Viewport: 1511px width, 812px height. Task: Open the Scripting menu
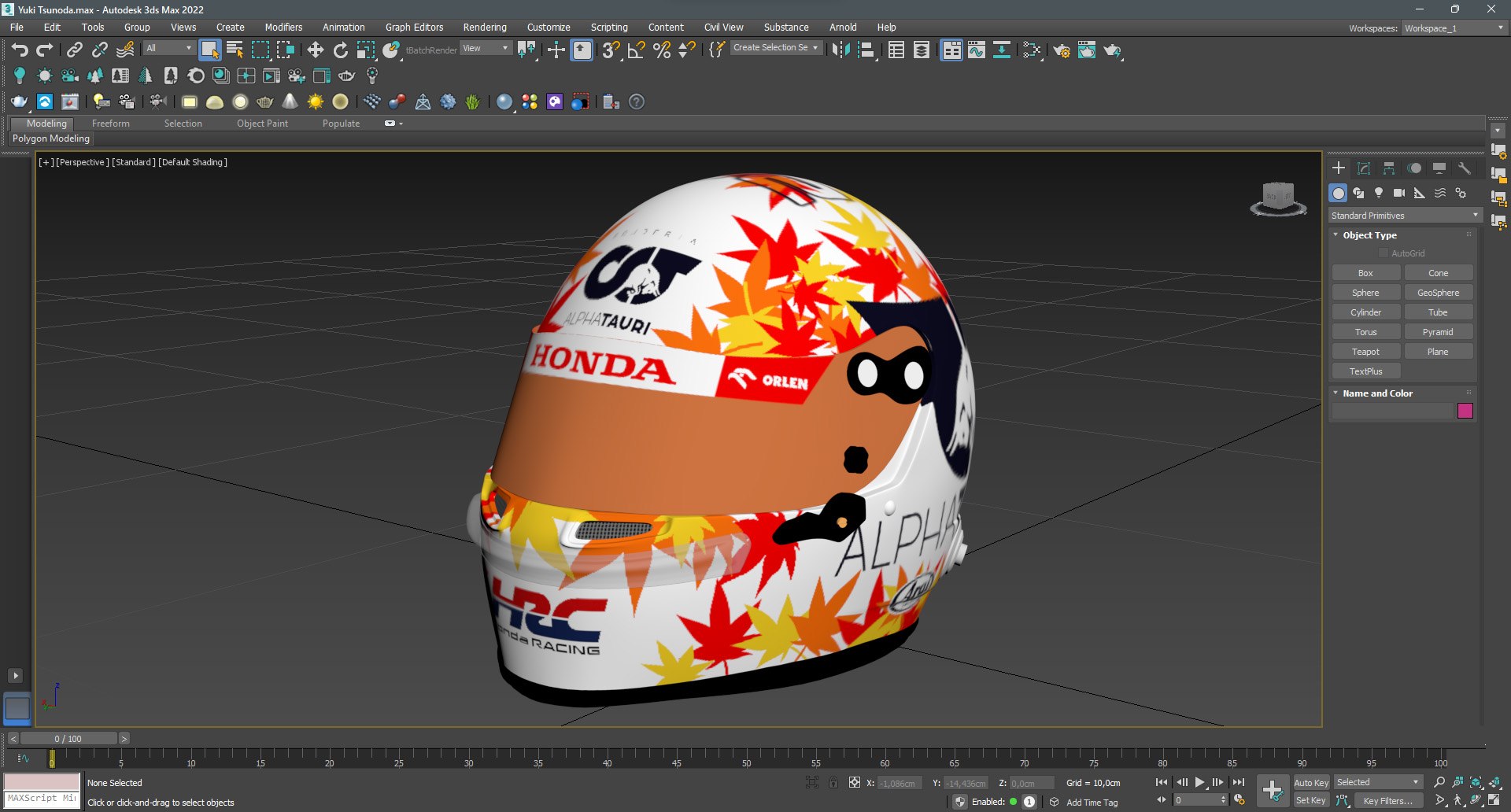point(609,28)
